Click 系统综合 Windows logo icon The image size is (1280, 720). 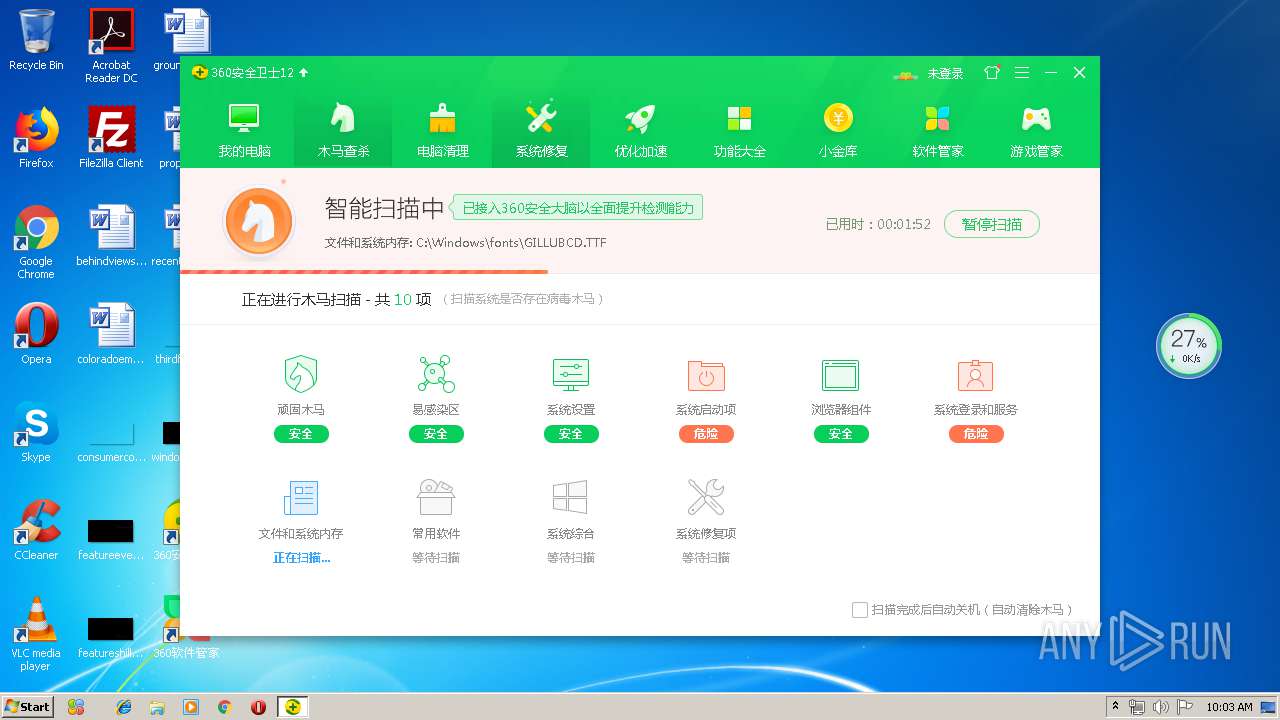pos(571,497)
